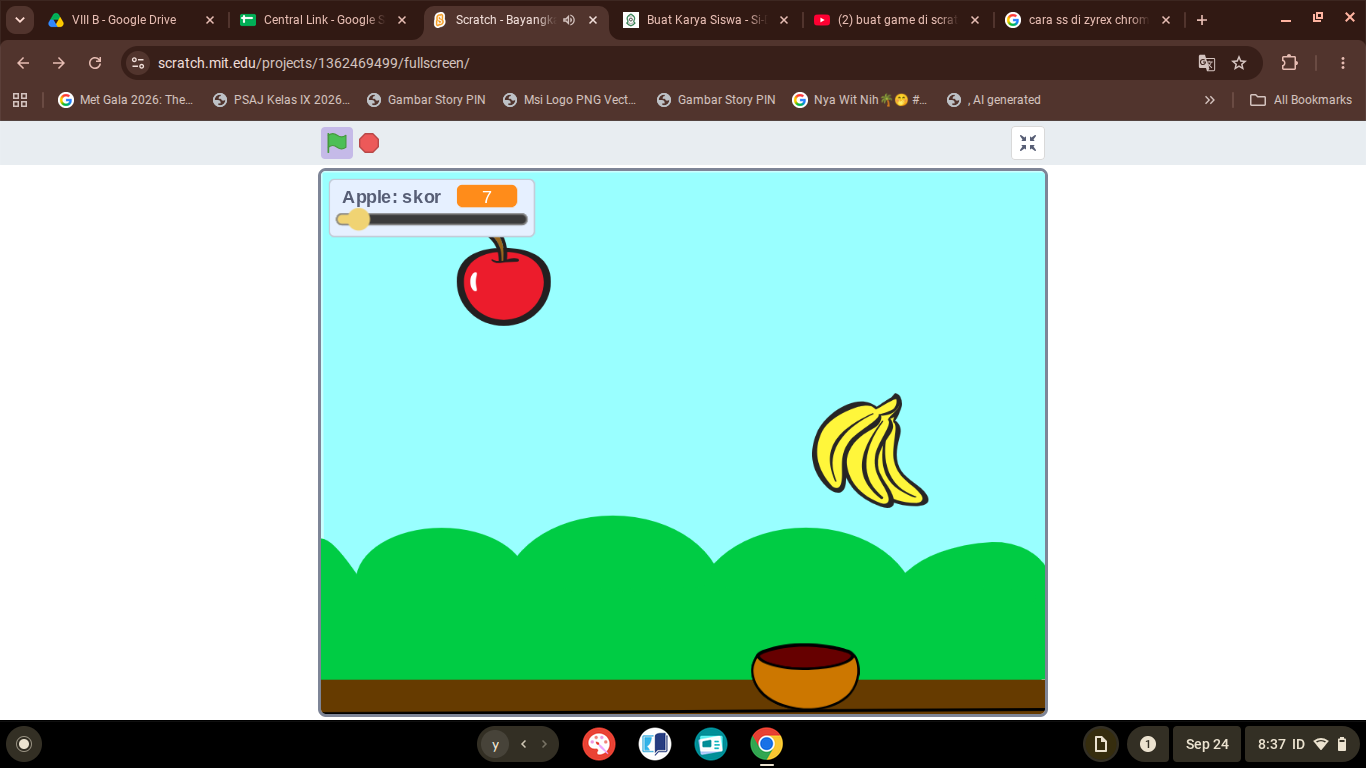Open All Bookmarks folder
1366x768 pixels.
coord(1301,100)
